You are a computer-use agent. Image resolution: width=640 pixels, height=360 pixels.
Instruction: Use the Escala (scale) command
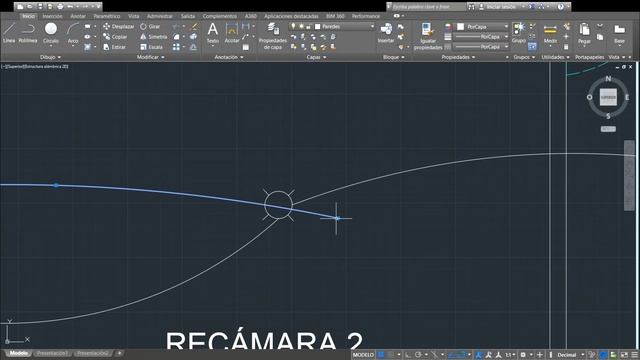(151, 47)
